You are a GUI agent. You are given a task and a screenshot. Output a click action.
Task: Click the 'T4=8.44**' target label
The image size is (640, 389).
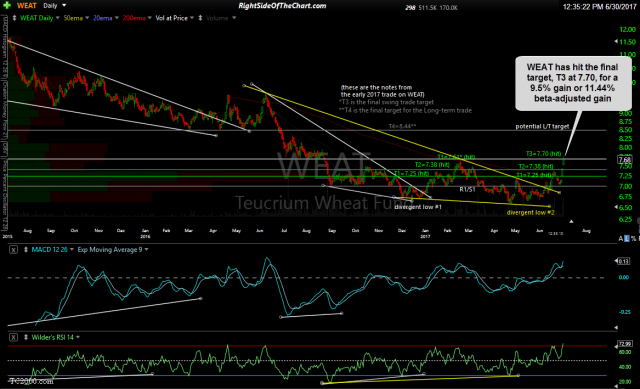[x=402, y=127]
